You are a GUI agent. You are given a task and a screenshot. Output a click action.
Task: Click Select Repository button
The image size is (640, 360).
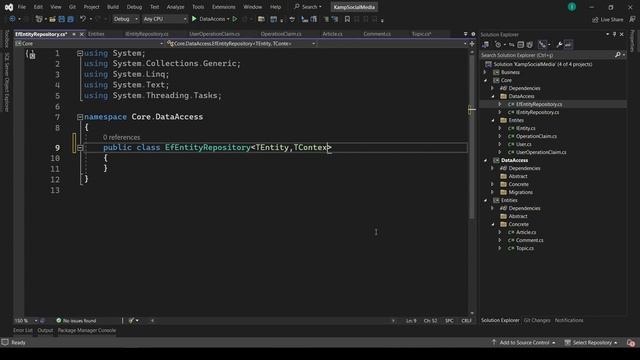click(x=591, y=342)
